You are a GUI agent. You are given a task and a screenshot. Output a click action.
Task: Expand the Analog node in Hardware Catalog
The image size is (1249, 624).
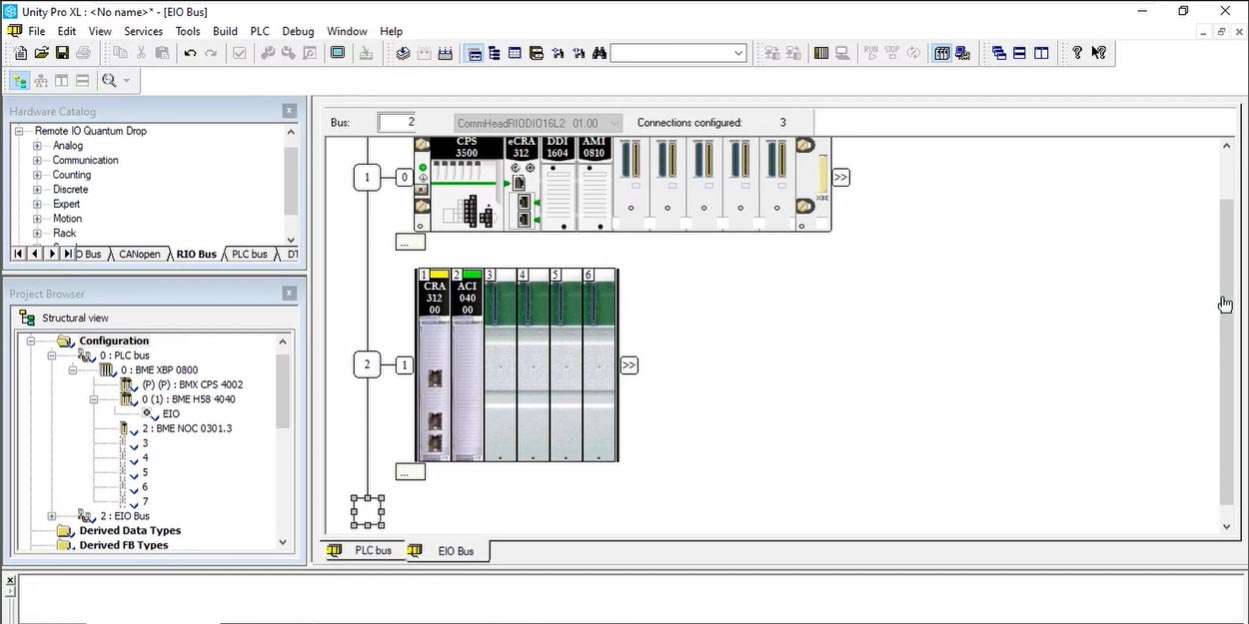37,146
